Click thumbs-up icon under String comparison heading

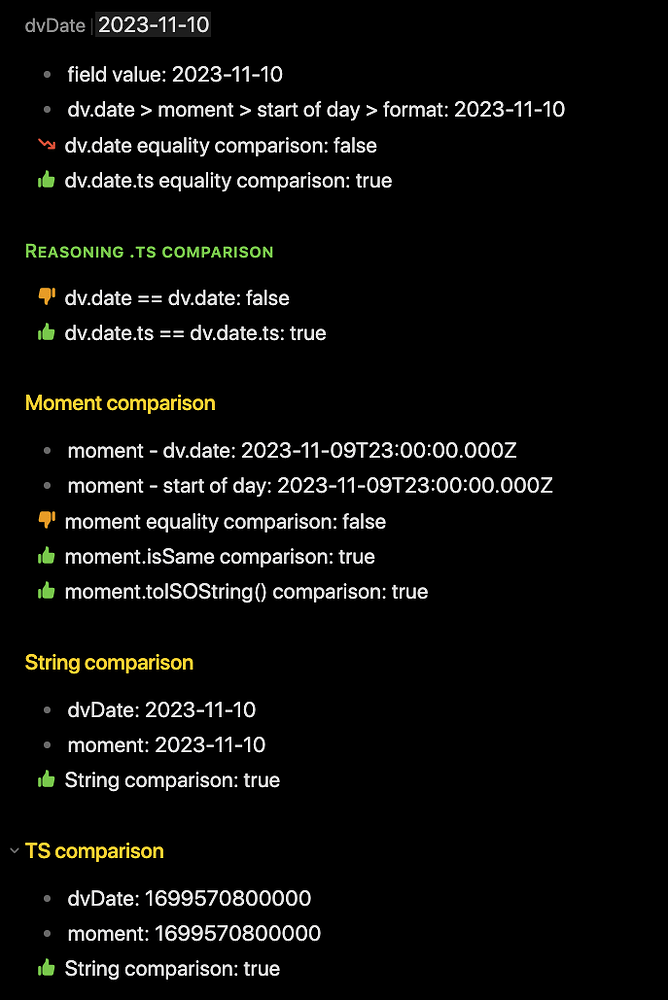pos(45,780)
